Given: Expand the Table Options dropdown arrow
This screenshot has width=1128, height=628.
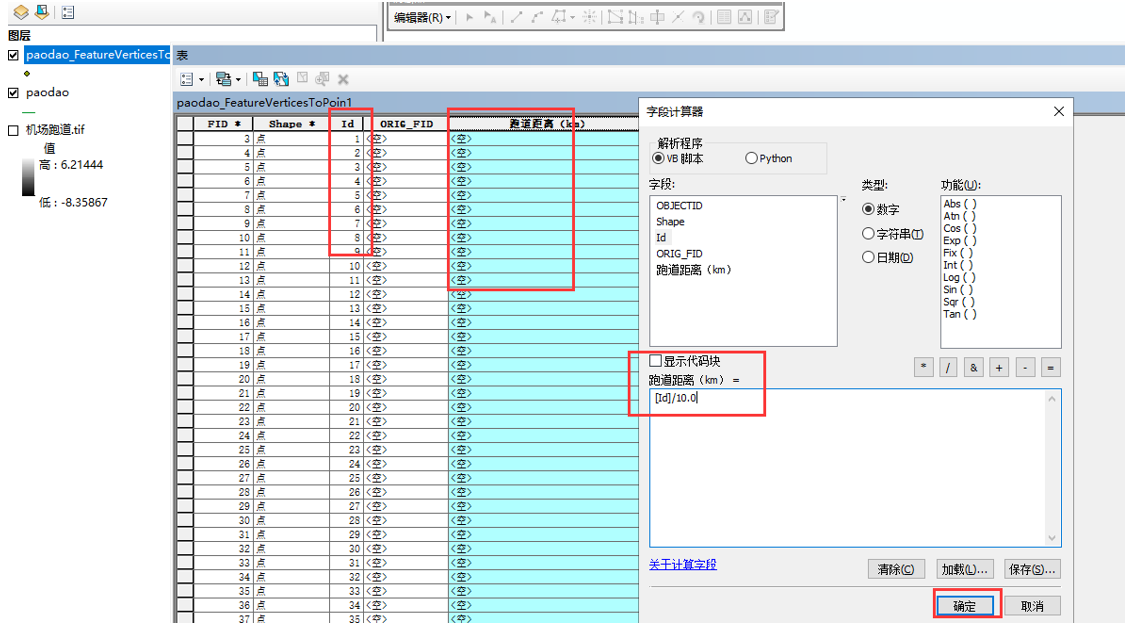Looking at the screenshot, I should click(201, 80).
